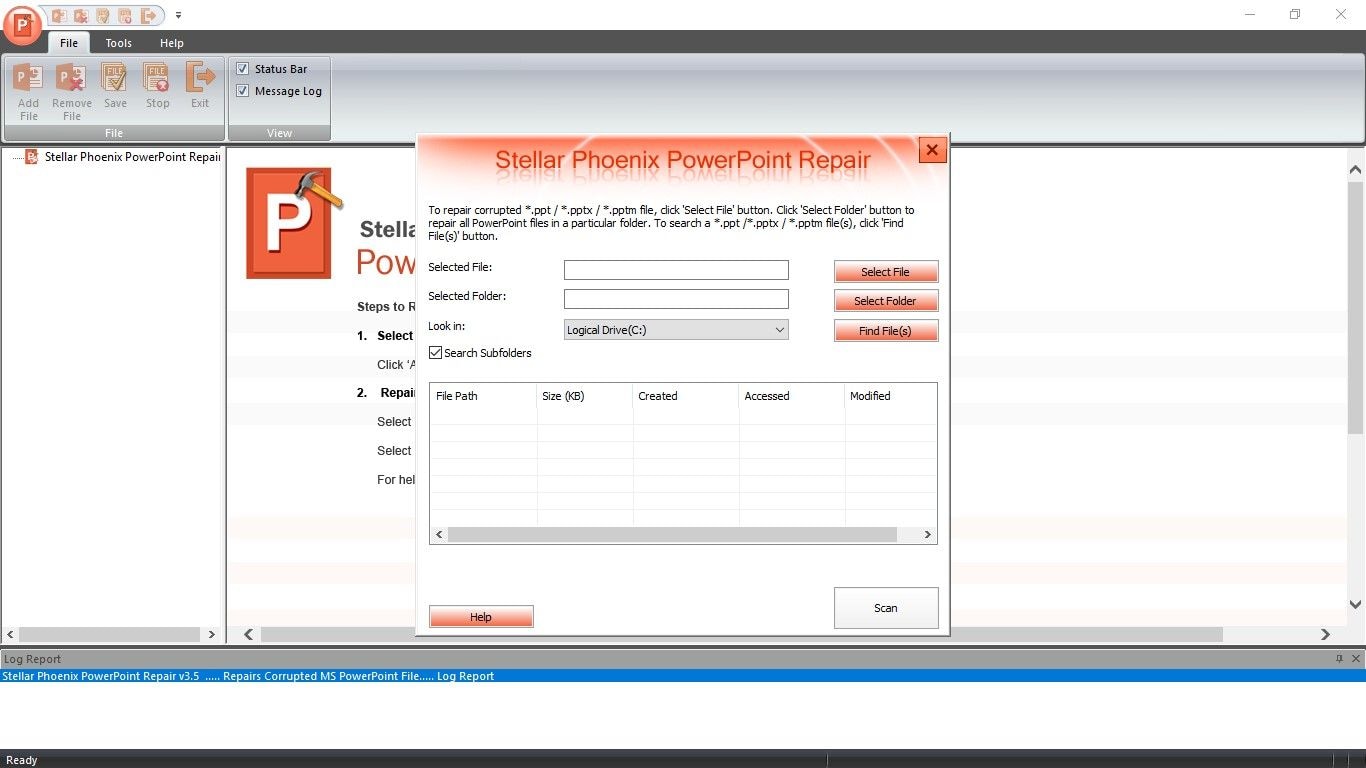Screen dimensions: 1366x768
Task: Toggle the Status Bar checkbox
Action: pos(242,69)
